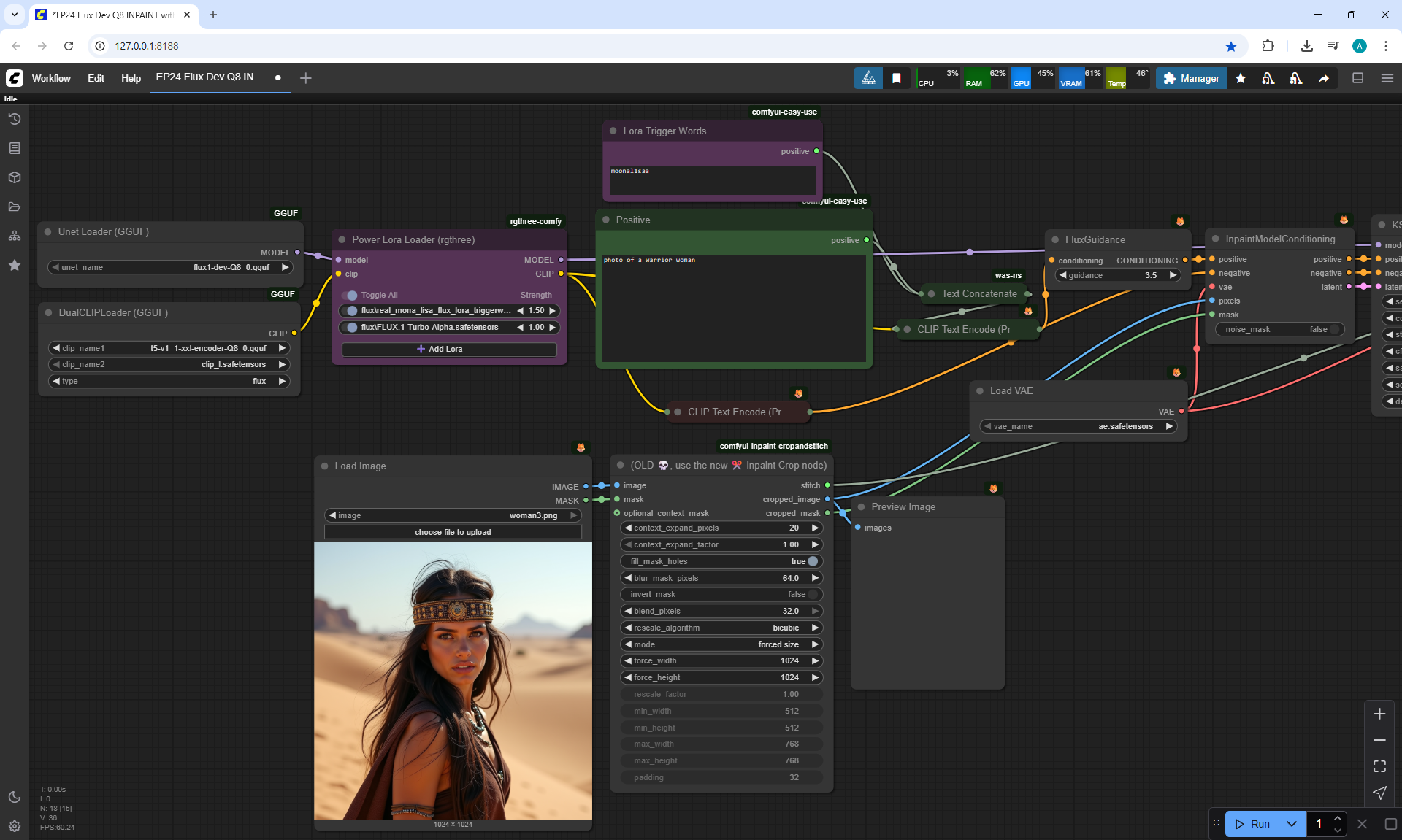Open the node library sidebar icon
This screenshot has height=840, width=1402.
[x=15, y=148]
